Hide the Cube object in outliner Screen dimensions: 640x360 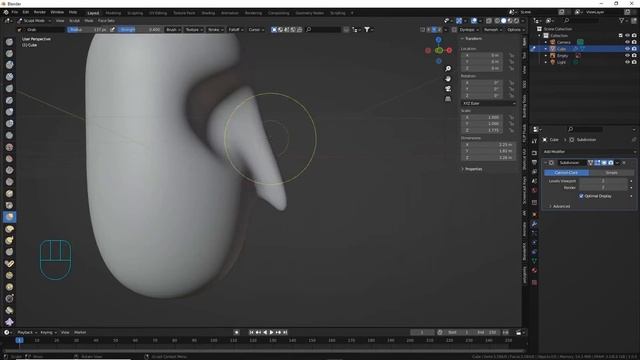pyautogui.click(x=627, y=49)
